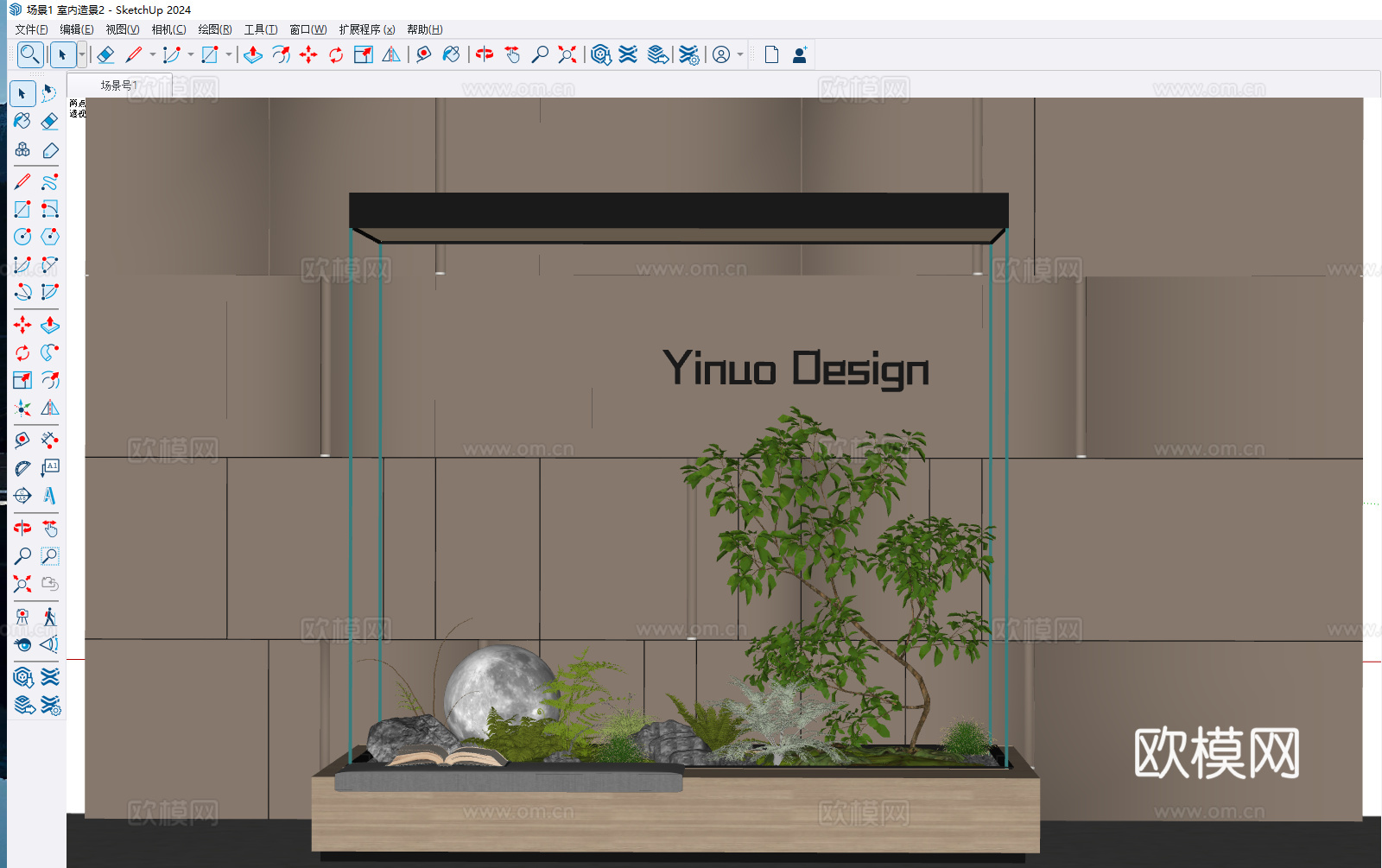Click the Section Plane tool icon
This screenshot has width=1382, height=868.
point(49,644)
